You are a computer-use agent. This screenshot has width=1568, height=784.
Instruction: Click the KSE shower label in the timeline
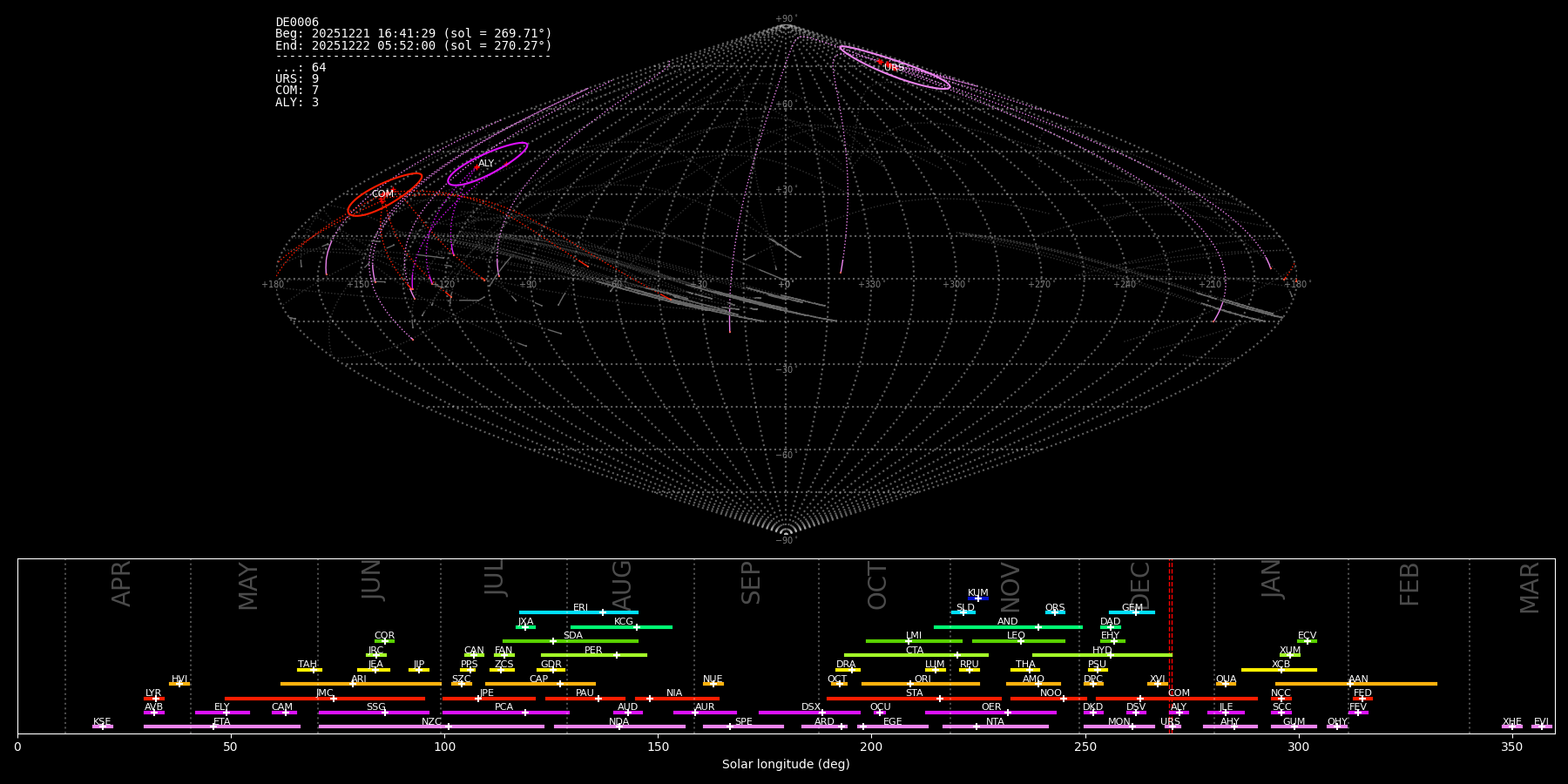point(102,722)
